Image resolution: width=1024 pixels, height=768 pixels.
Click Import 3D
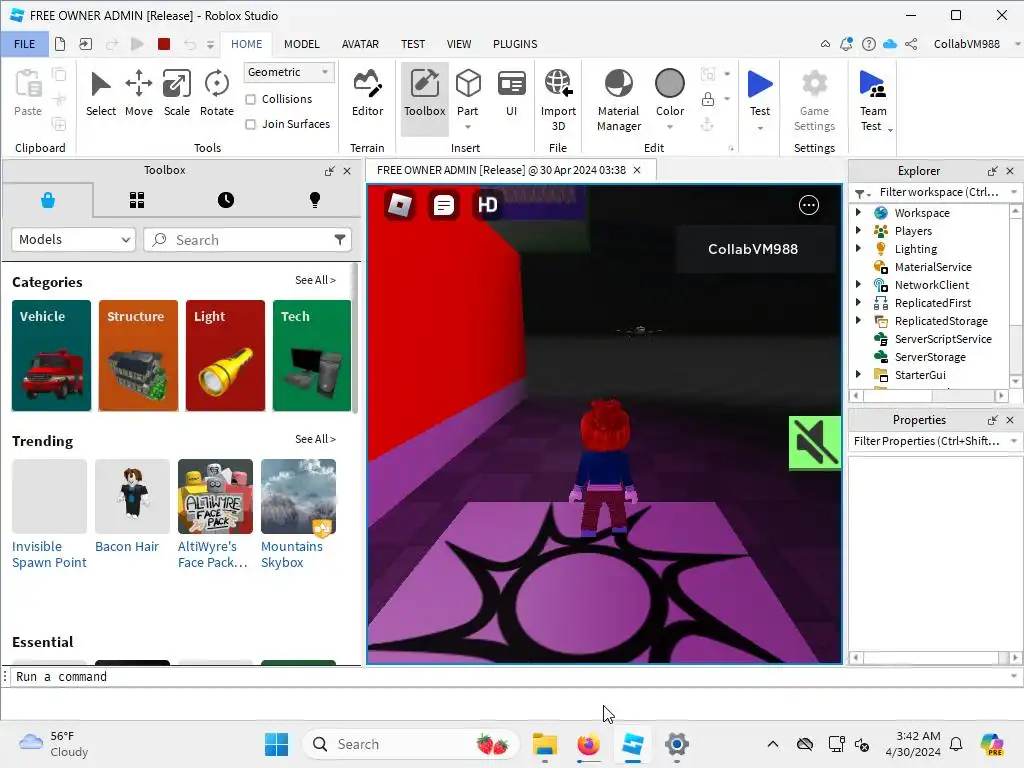(558, 99)
